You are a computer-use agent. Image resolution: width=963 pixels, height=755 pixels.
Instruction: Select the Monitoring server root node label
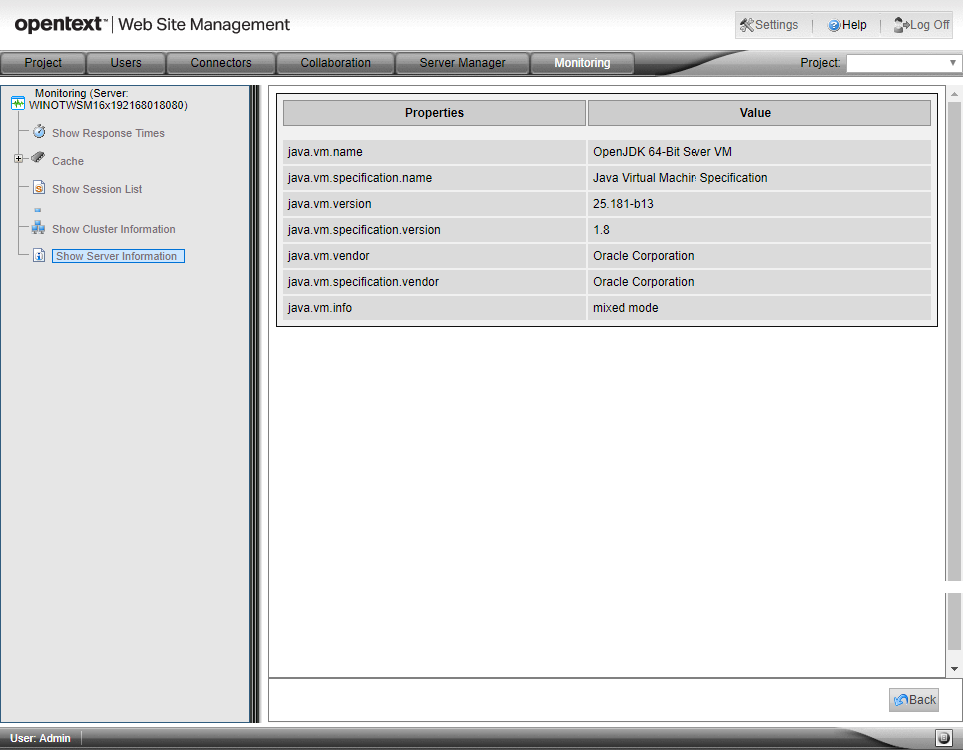click(108, 100)
